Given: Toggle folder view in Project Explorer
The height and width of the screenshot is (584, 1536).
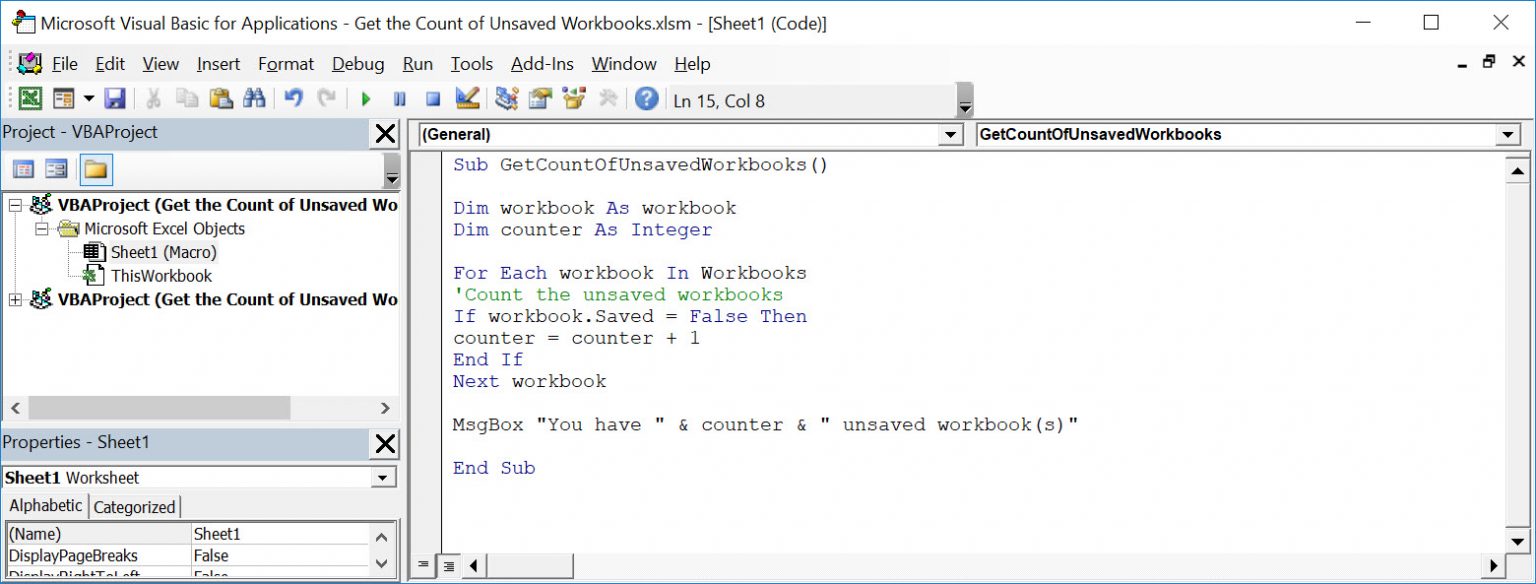Looking at the screenshot, I should click(x=96, y=169).
